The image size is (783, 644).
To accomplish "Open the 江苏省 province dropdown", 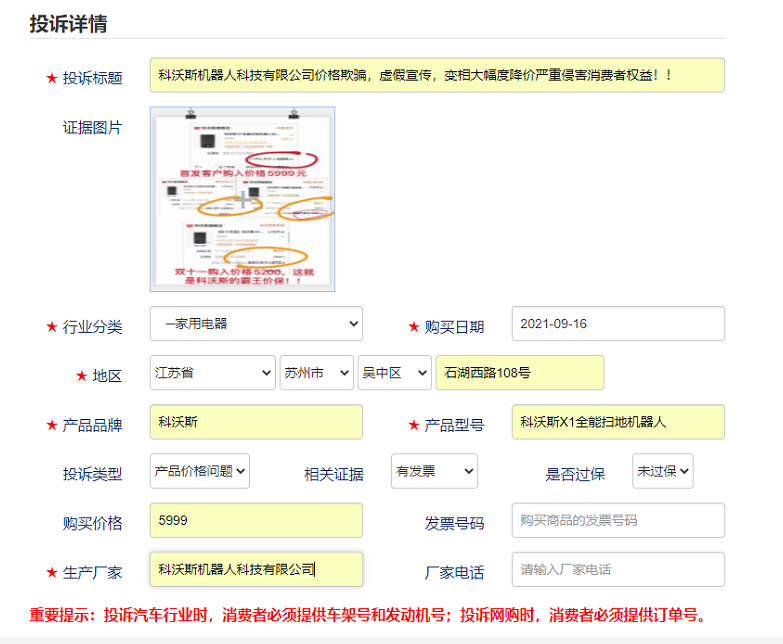I will pos(213,372).
